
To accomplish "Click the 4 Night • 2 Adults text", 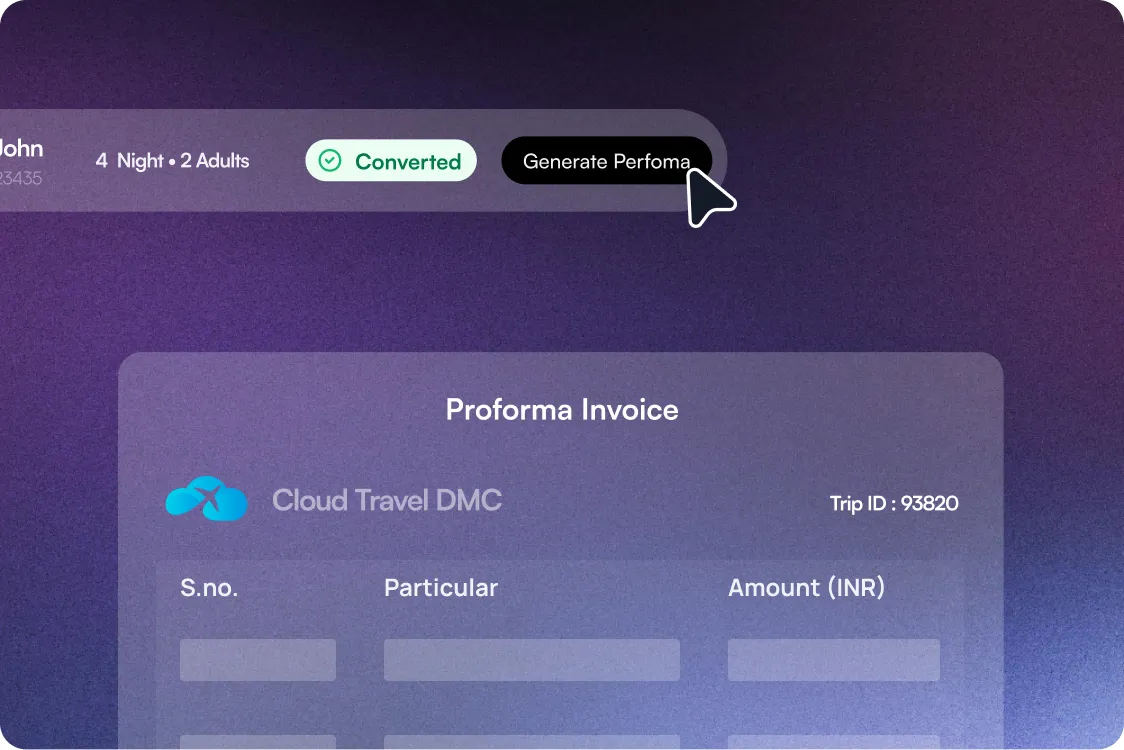I will [173, 161].
